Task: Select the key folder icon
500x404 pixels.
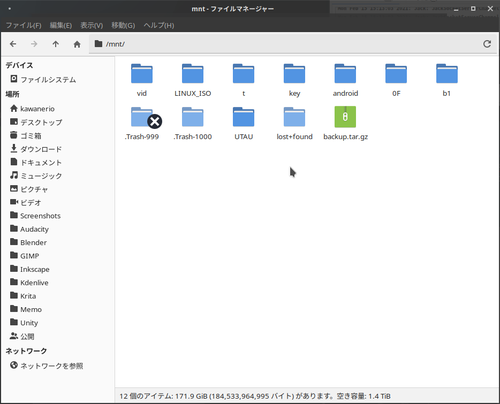Action: pyautogui.click(x=294, y=73)
